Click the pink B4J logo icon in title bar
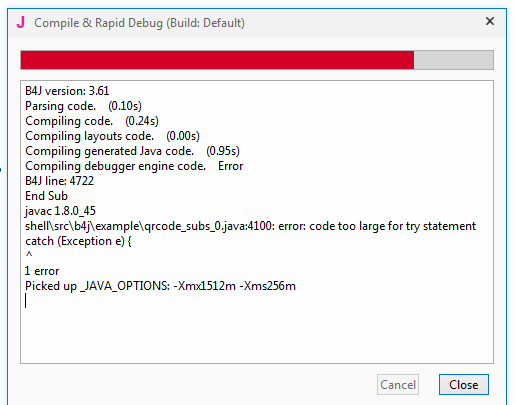 (x=21, y=22)
